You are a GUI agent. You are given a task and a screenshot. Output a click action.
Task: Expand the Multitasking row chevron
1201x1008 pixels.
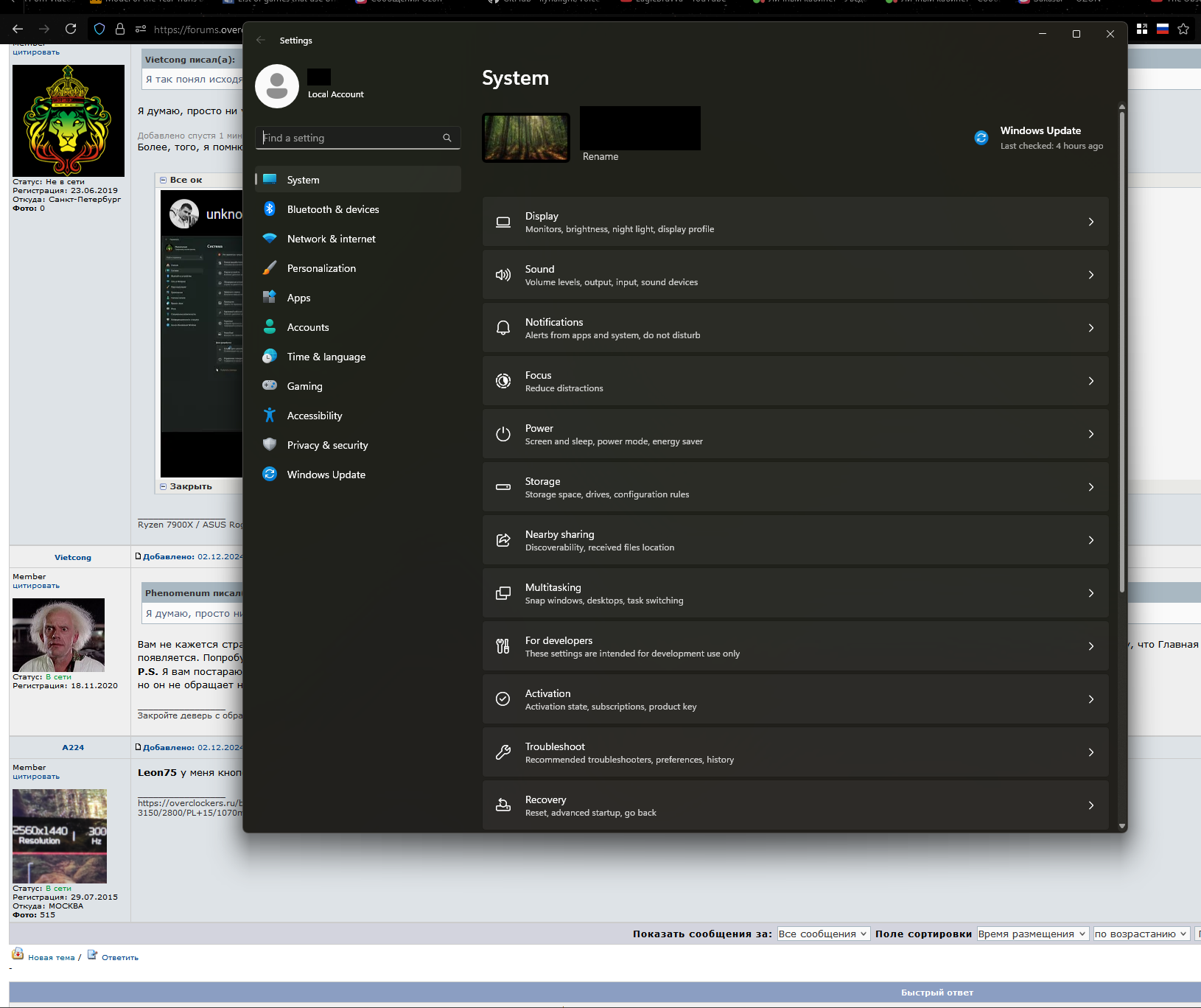(1091, 593)
